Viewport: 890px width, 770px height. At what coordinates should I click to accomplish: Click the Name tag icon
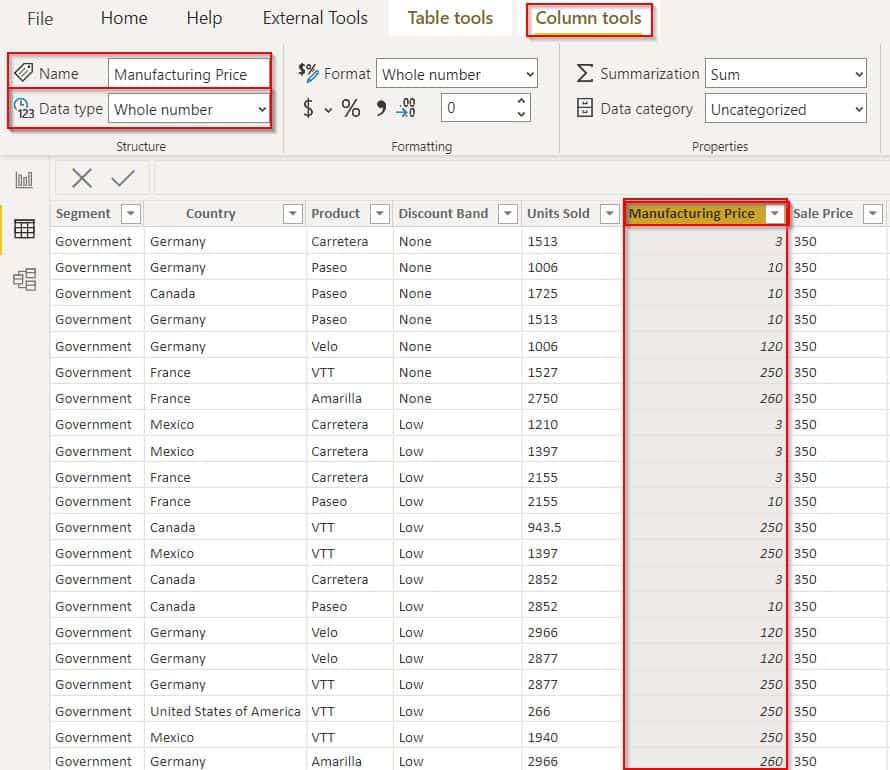pos(24,72)
